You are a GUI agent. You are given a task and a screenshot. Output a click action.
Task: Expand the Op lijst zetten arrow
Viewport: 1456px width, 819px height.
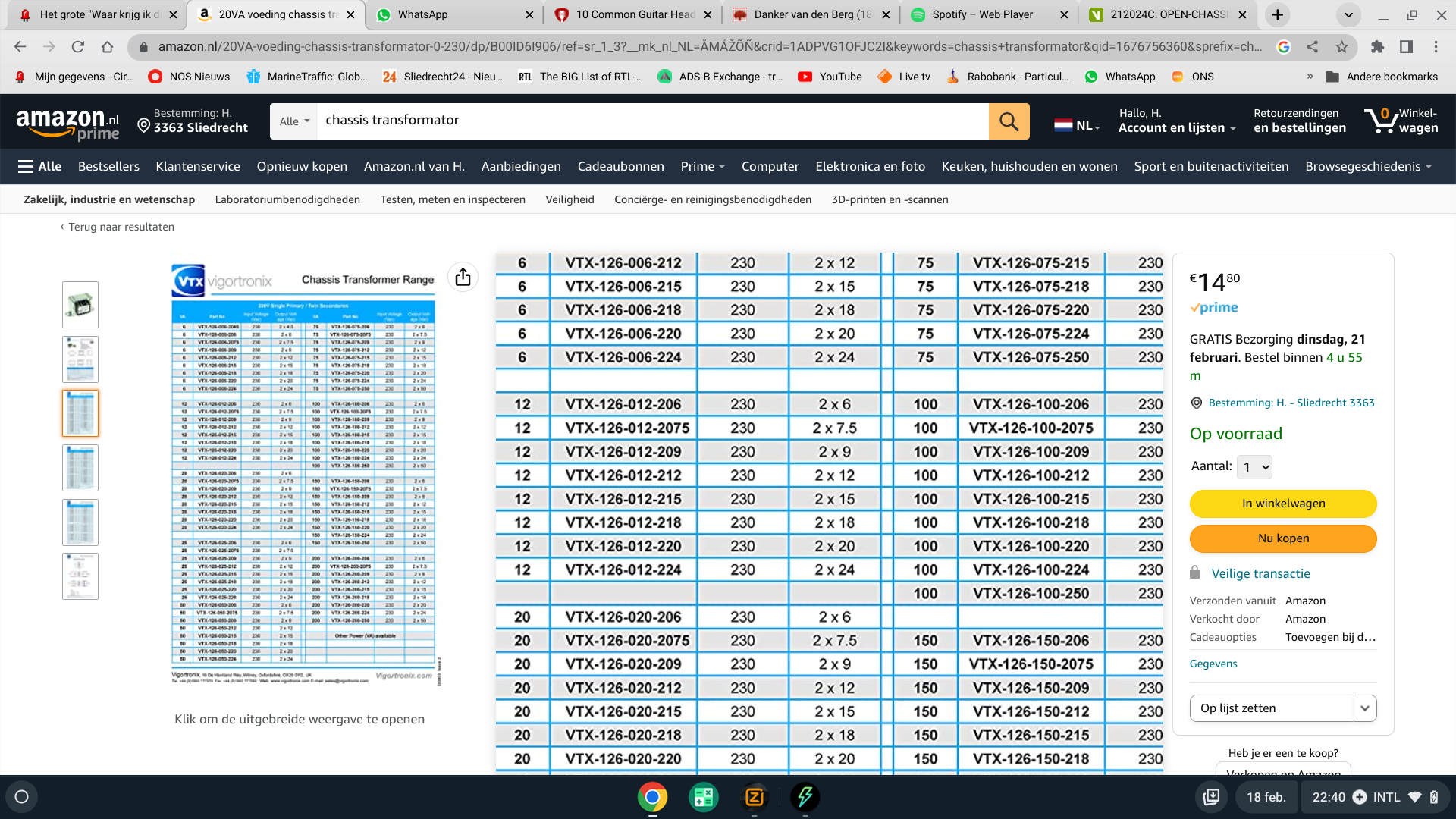point(1365,708)
